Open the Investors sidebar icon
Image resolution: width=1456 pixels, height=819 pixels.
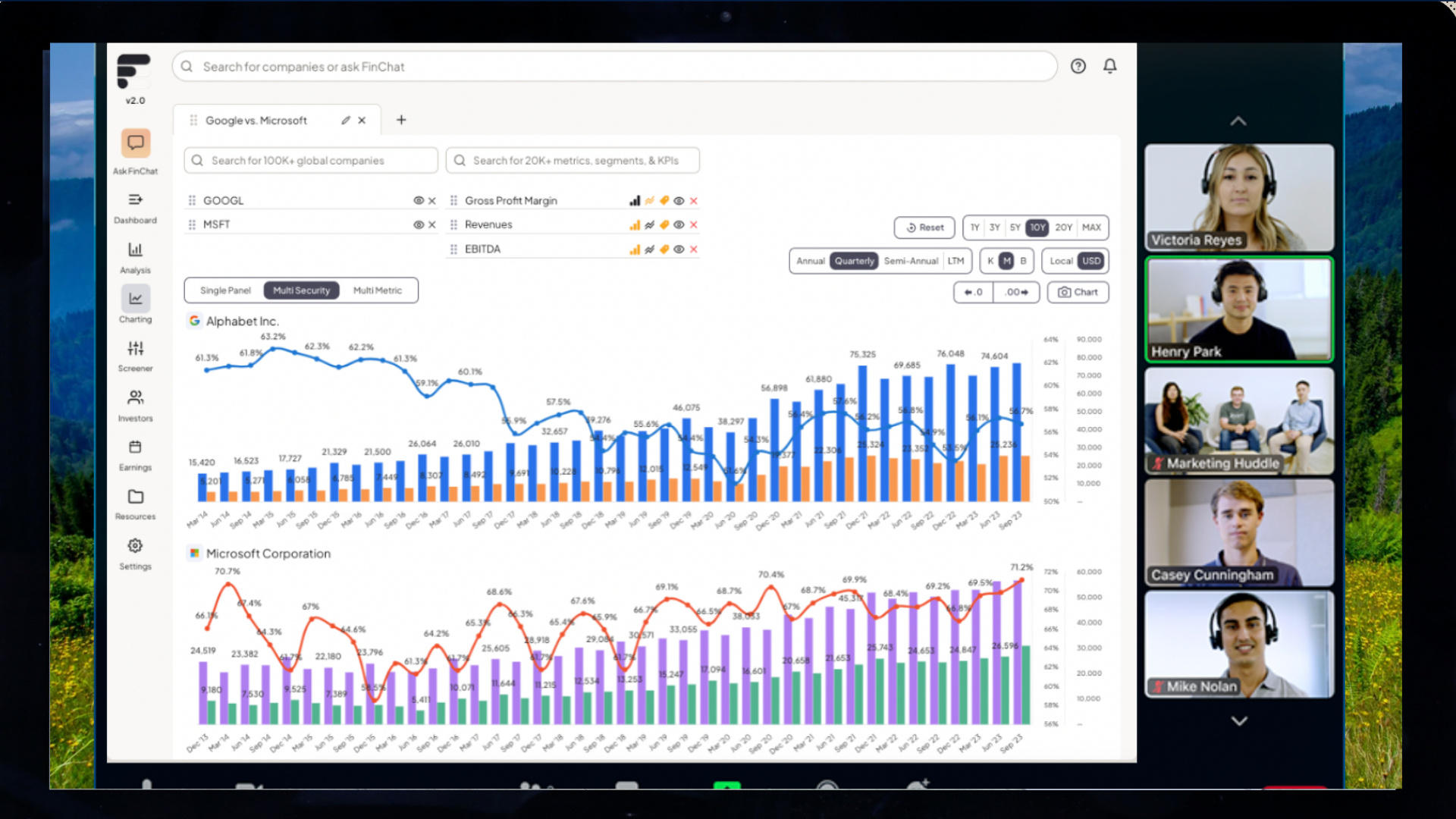(x=135, y=397)
